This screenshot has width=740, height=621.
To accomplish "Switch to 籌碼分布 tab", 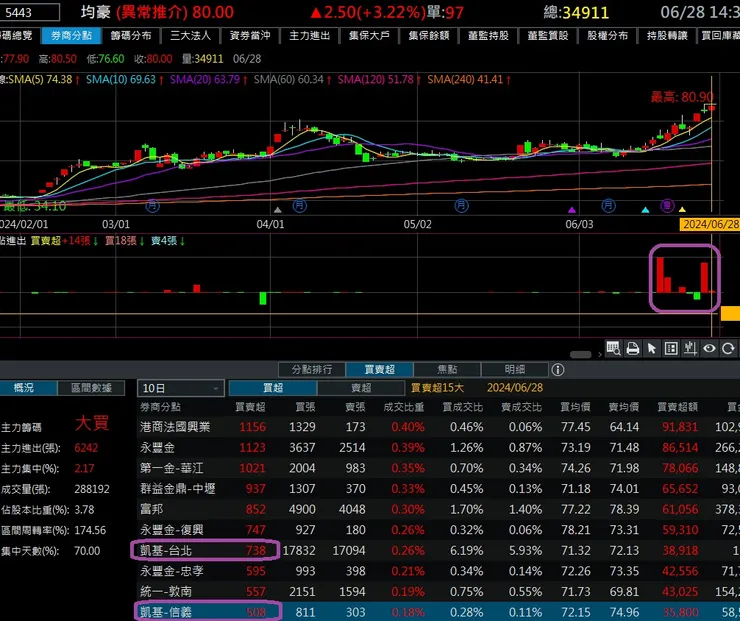I will (131, 35).
